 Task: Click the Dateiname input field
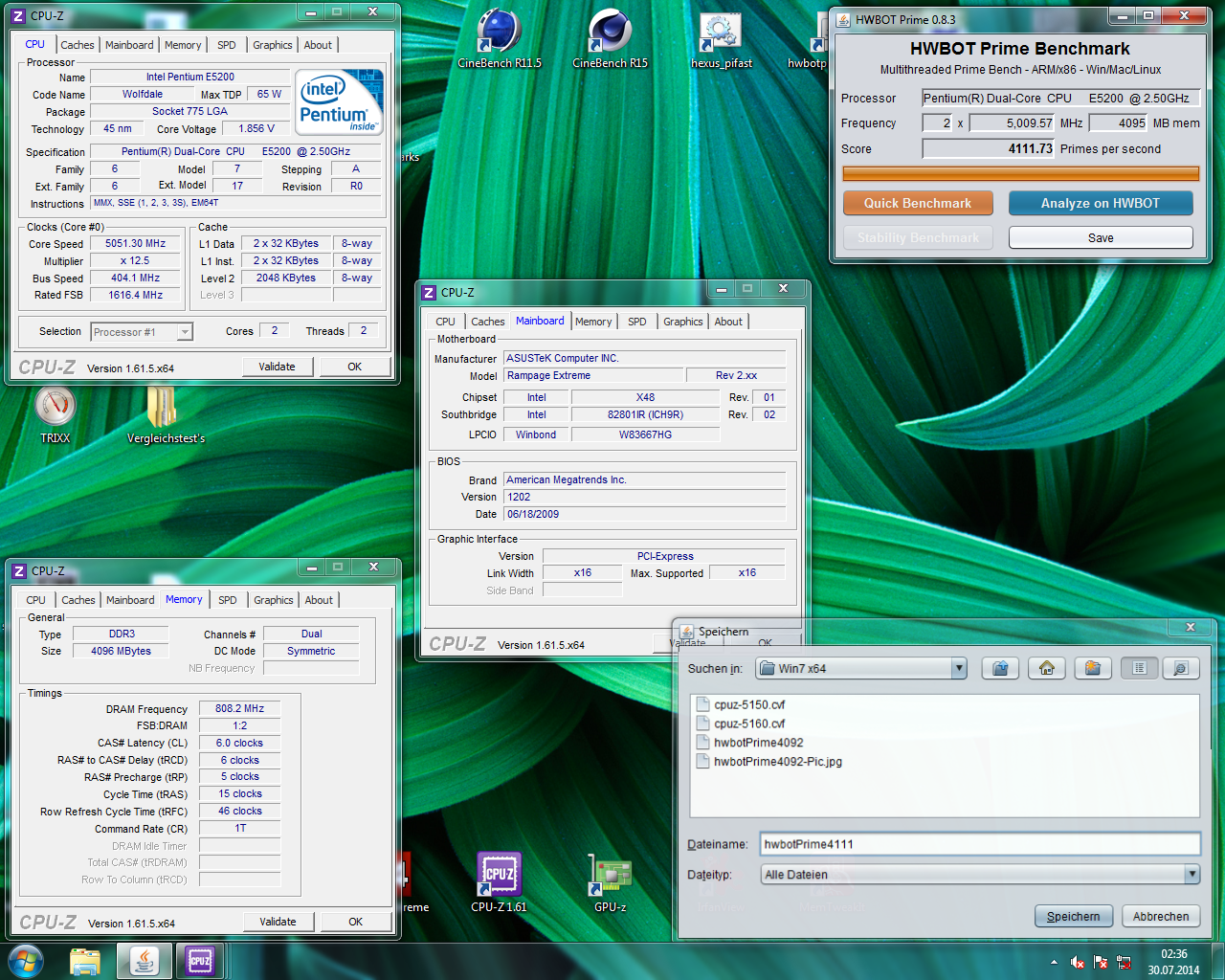tap(980, 844)
